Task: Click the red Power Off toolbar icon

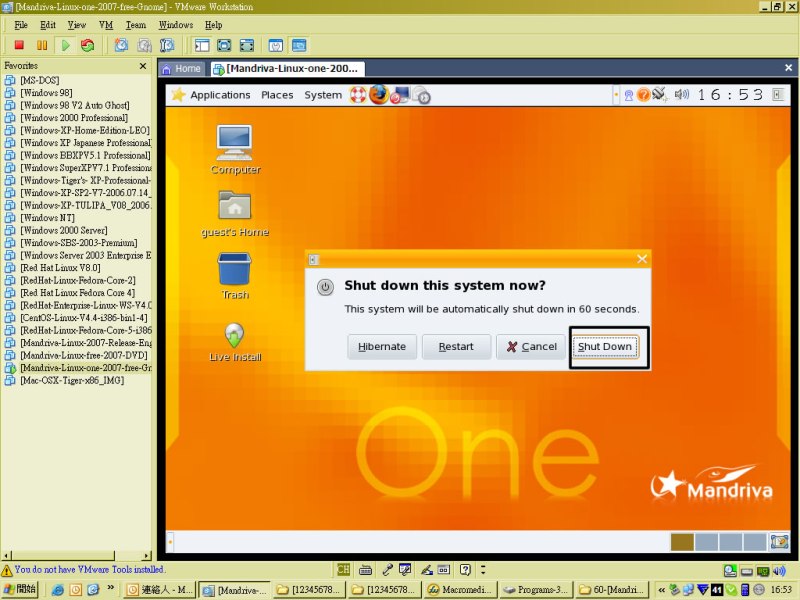Action: tap(19, 45)
